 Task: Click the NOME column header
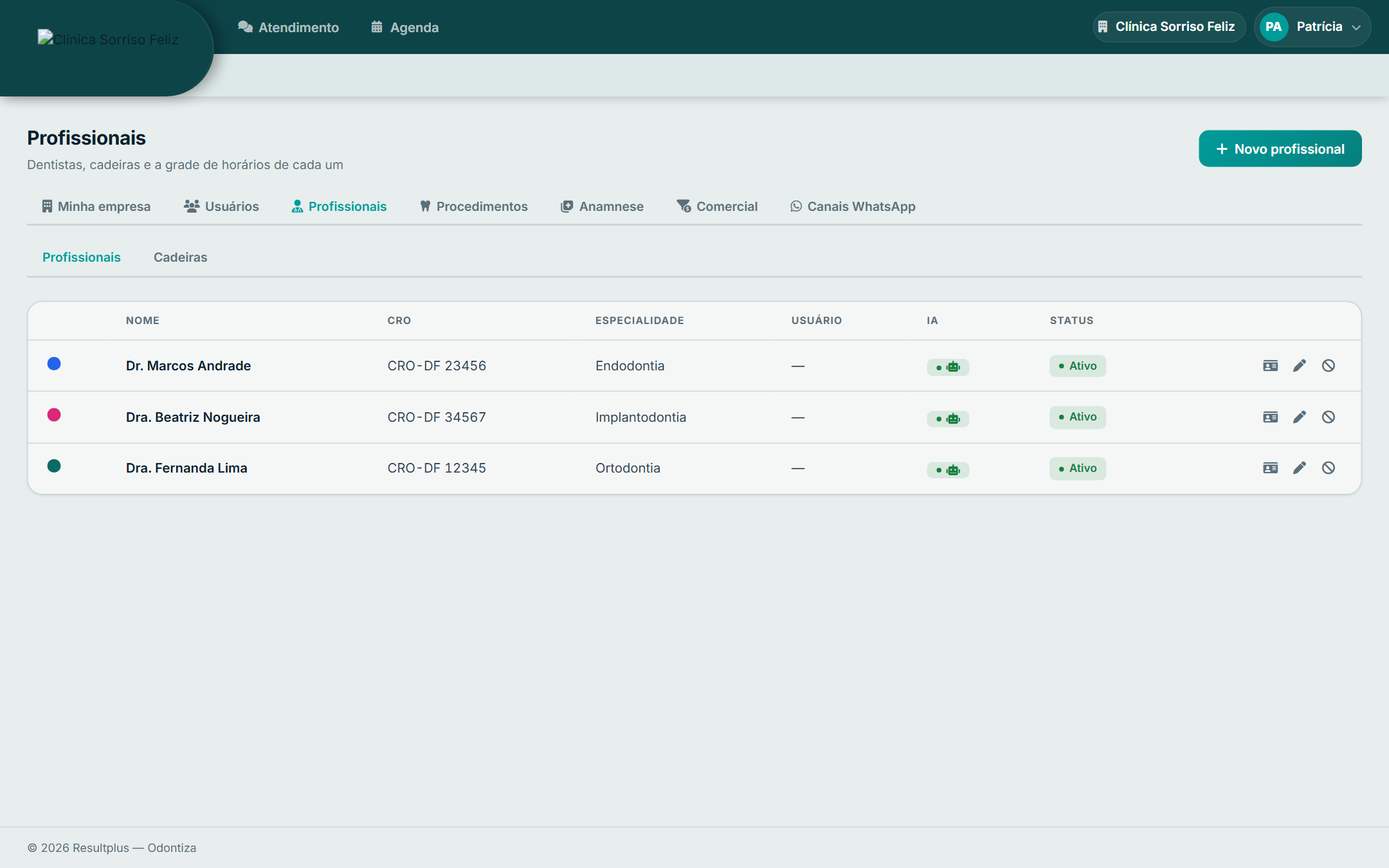tap(143, 320)
